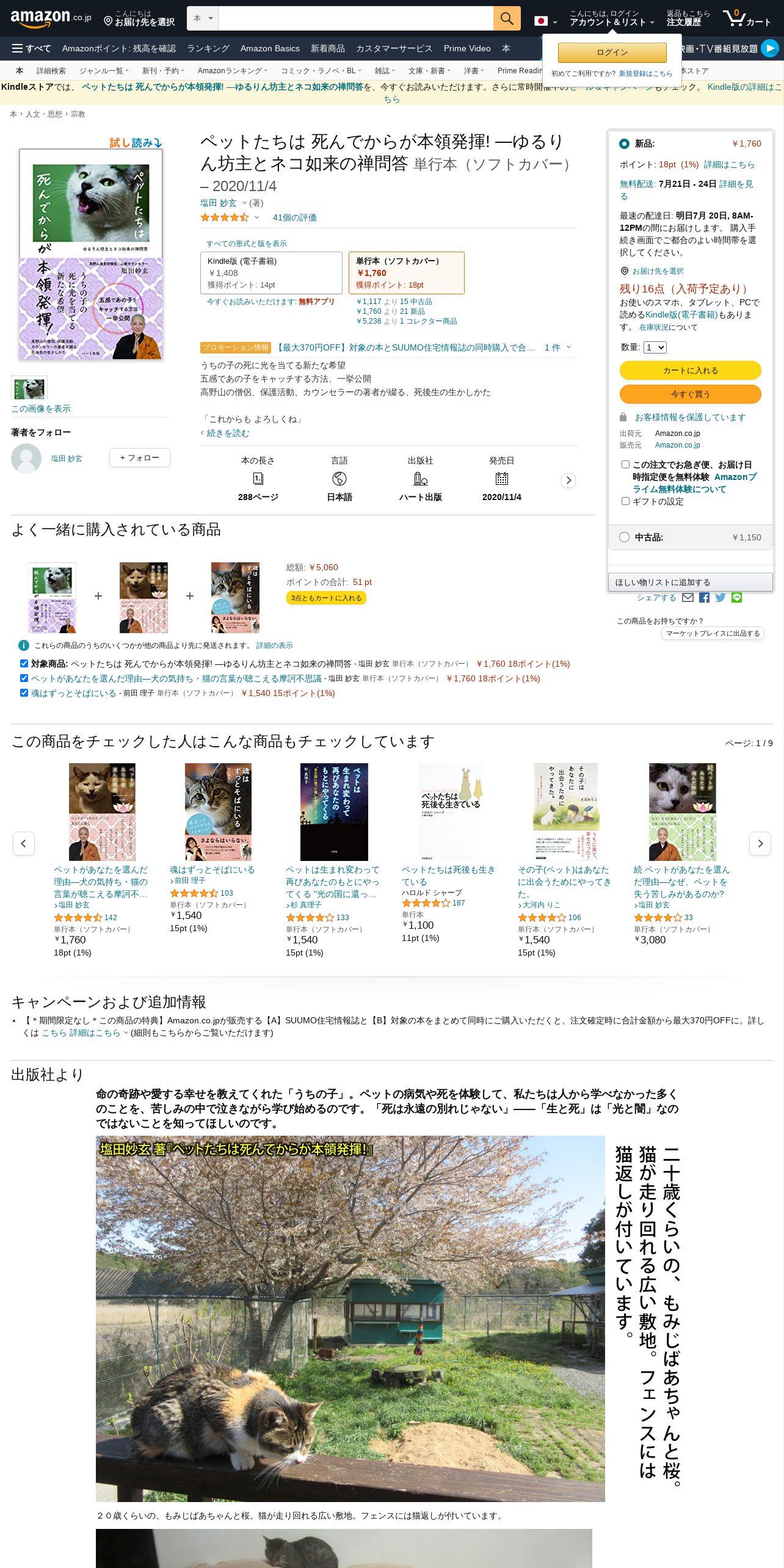The height and width of the screenshot is (1568, 784).
Task: Click the 試し読み look-inside label
Action: 136,143
